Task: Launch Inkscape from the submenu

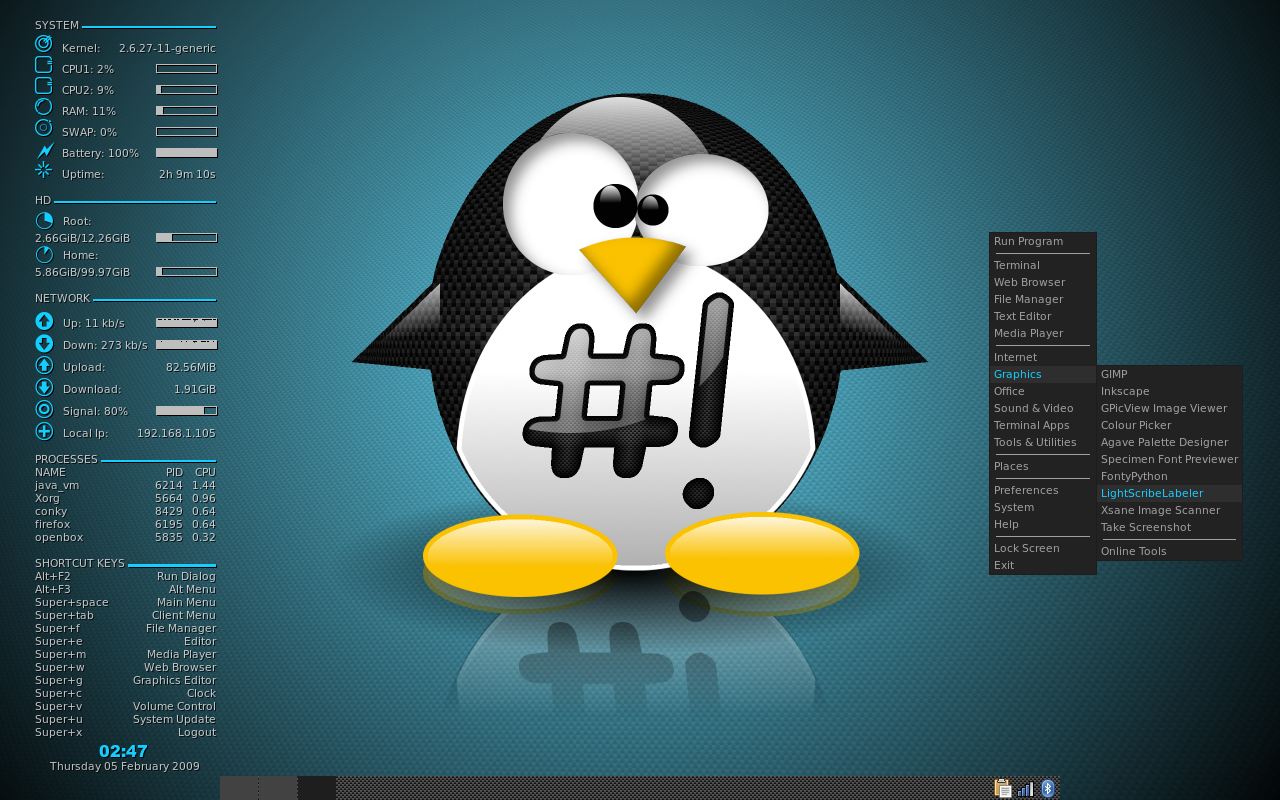Action: 1170,391
